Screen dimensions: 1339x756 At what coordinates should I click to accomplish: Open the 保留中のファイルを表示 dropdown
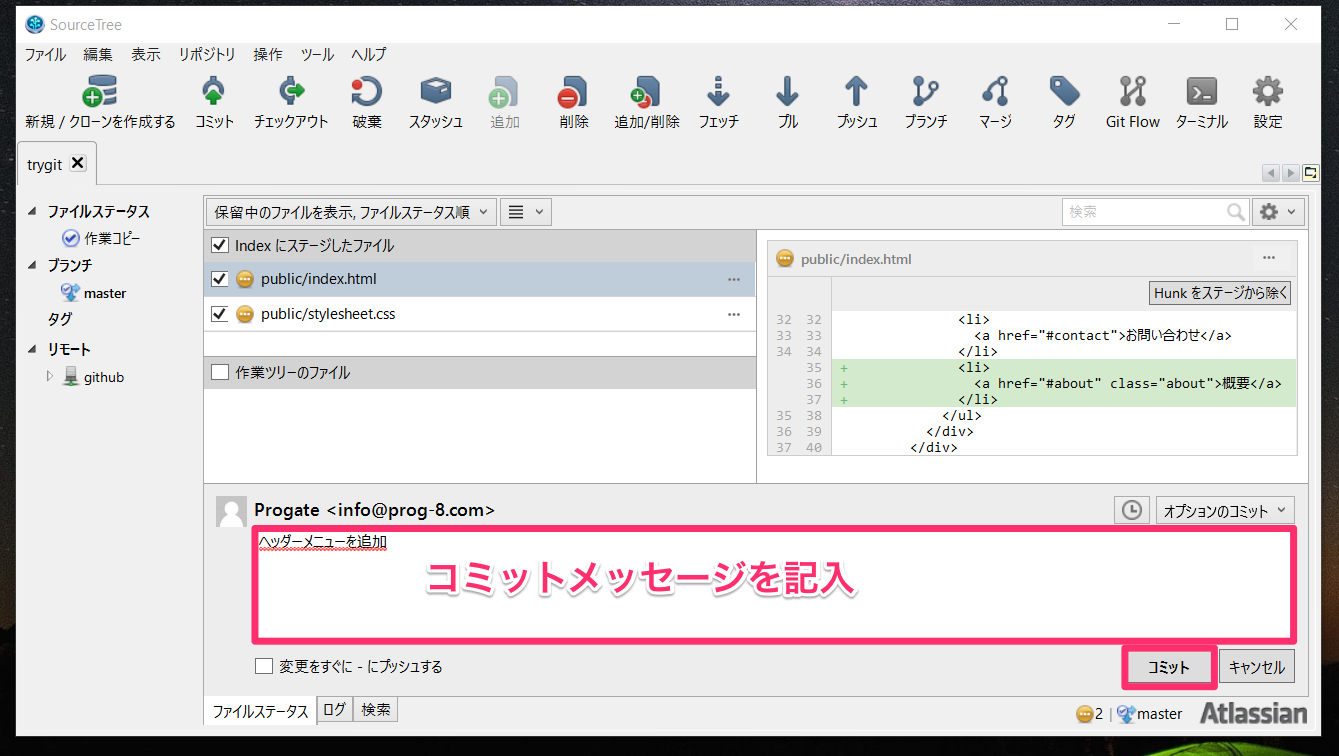[345, 211]
